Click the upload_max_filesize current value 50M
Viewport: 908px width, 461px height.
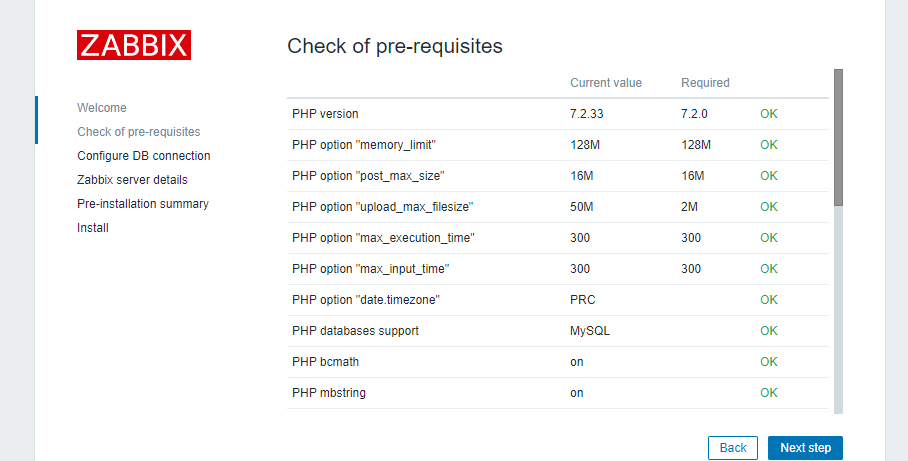[581, 207]
